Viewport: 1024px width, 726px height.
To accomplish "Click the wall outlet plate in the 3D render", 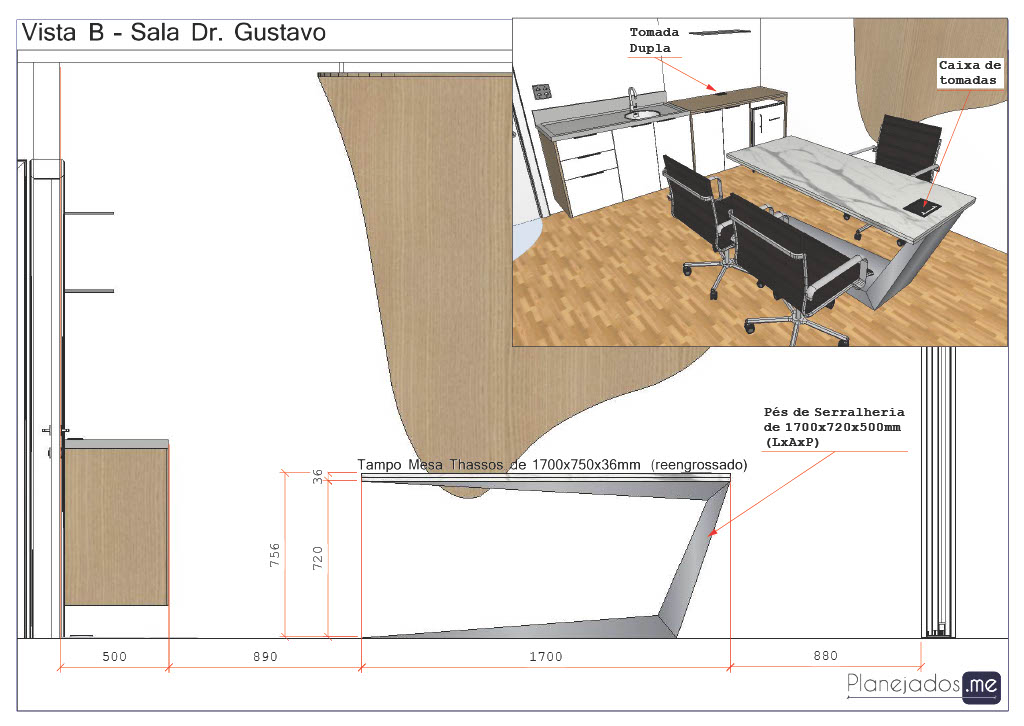I will pyautogui.click(x=542, y=91).
